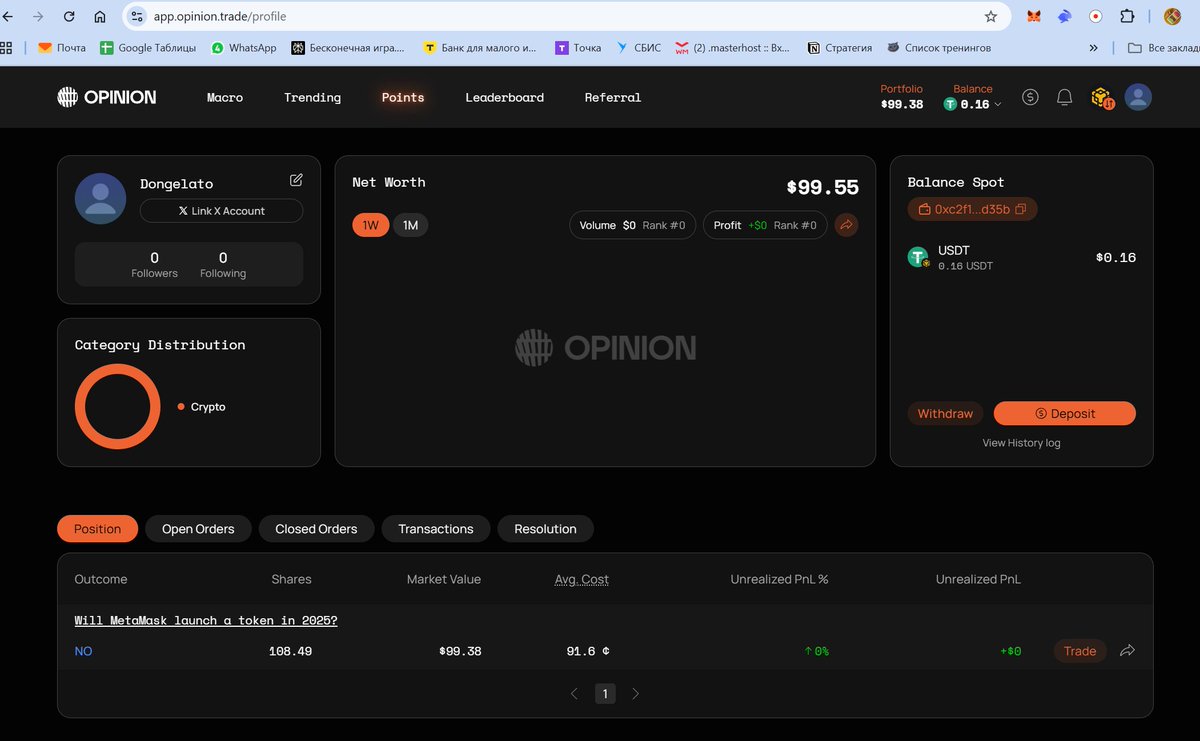Click the Volume rank pill

point(633,225)
